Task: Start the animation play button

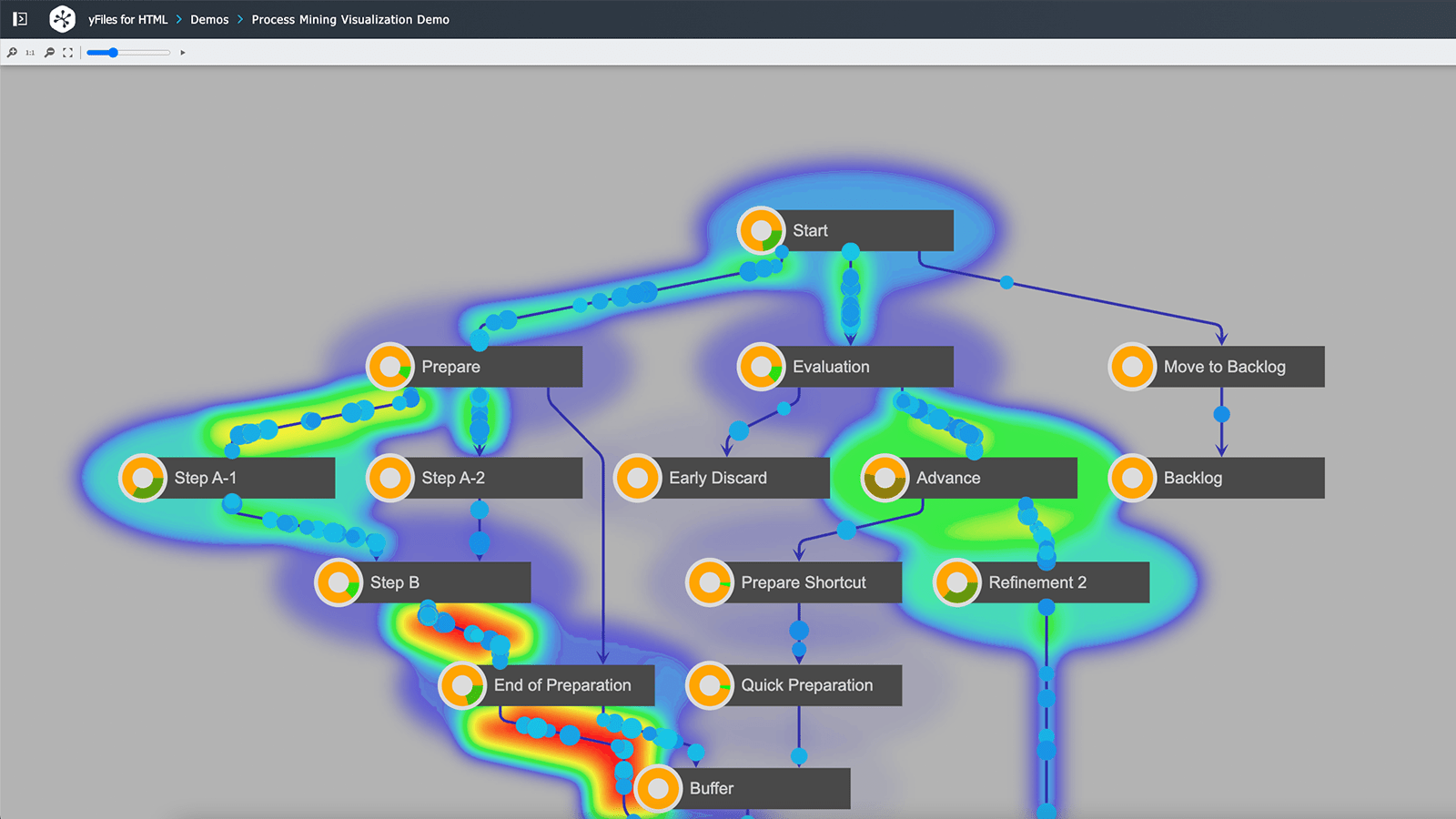Action: [183, 53]
